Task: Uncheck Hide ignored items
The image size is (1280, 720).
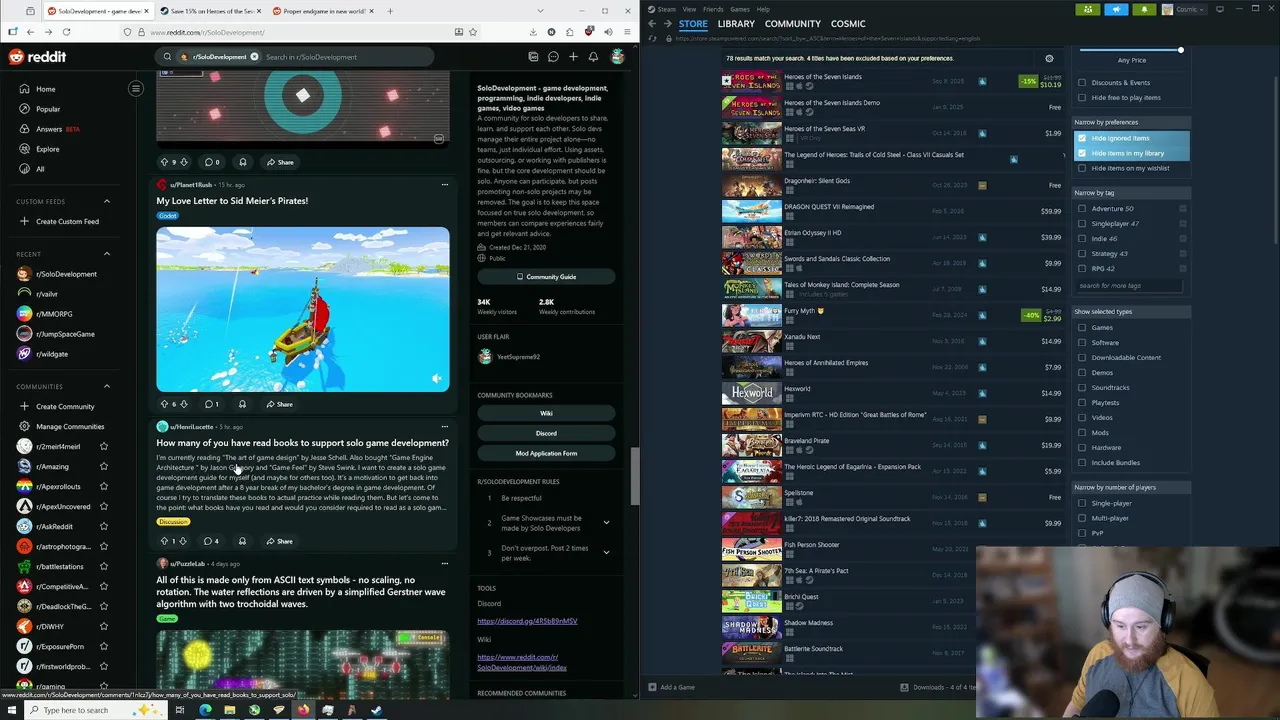Action: click(1082, 138)
